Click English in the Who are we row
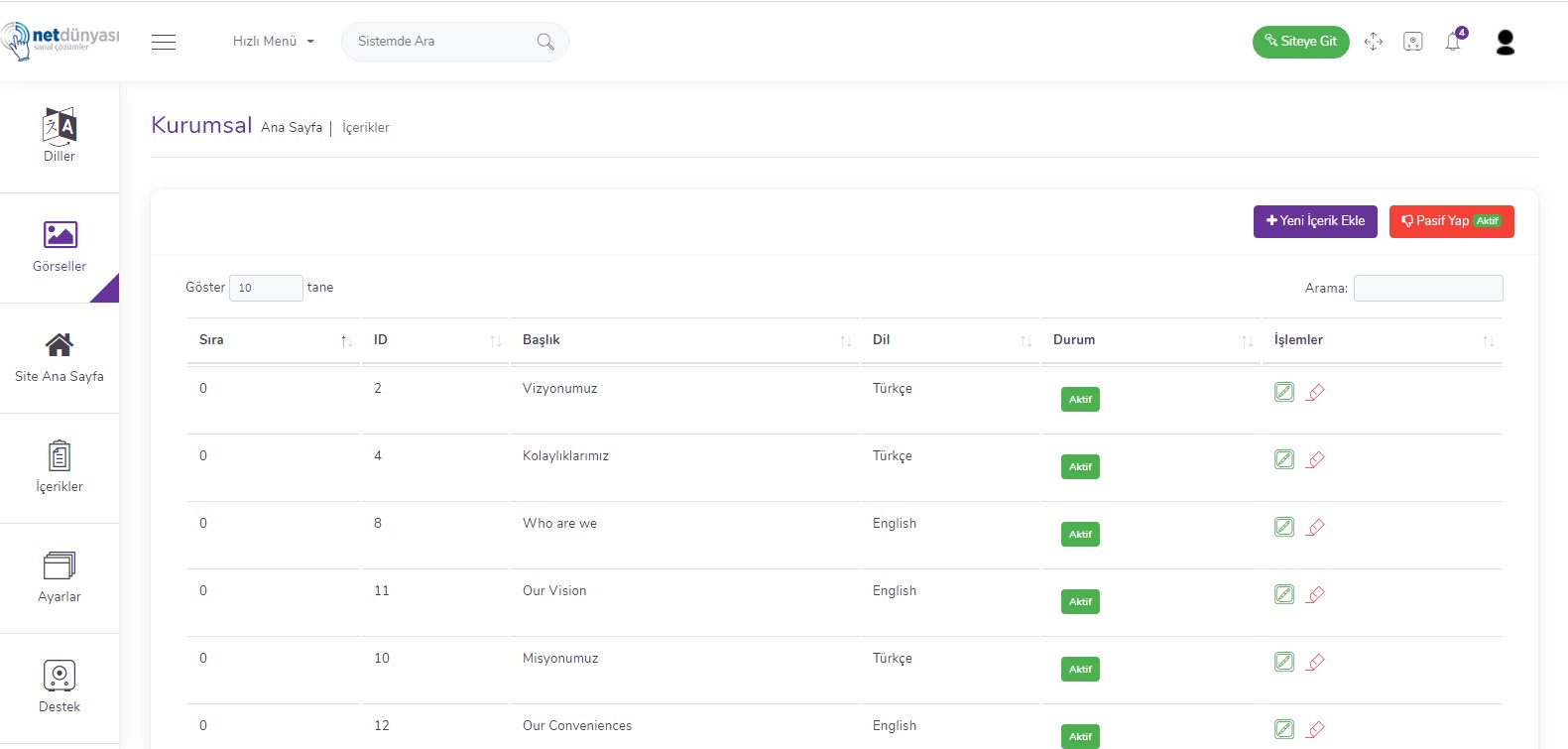This screenshot has width=1568, height=749. click(x=895, y=523)
